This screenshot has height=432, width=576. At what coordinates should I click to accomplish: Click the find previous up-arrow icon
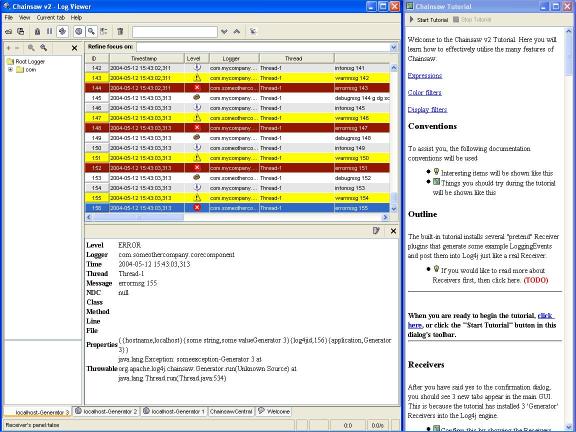tap(237, 32)
